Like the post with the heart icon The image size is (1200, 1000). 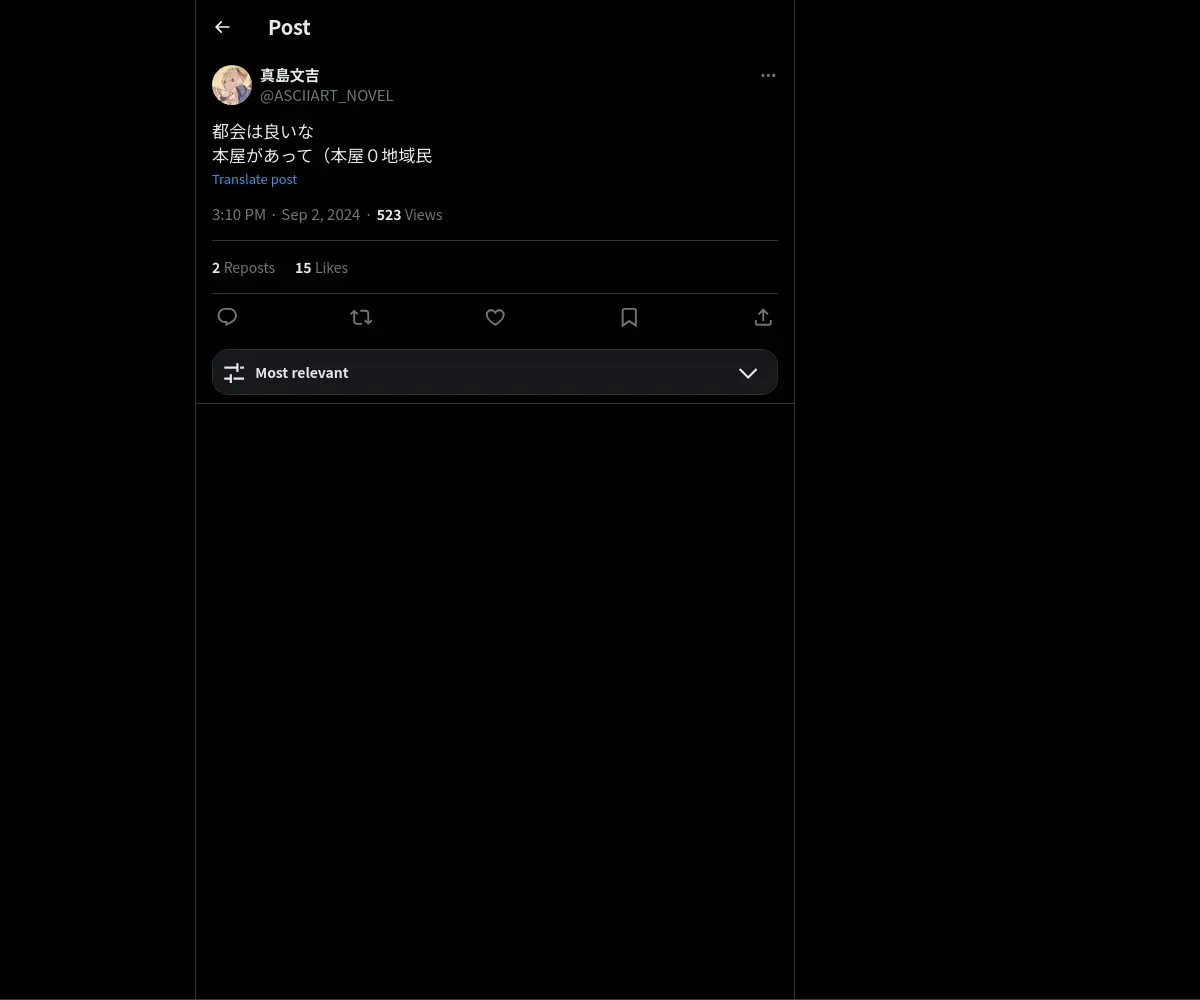point(495,317)
